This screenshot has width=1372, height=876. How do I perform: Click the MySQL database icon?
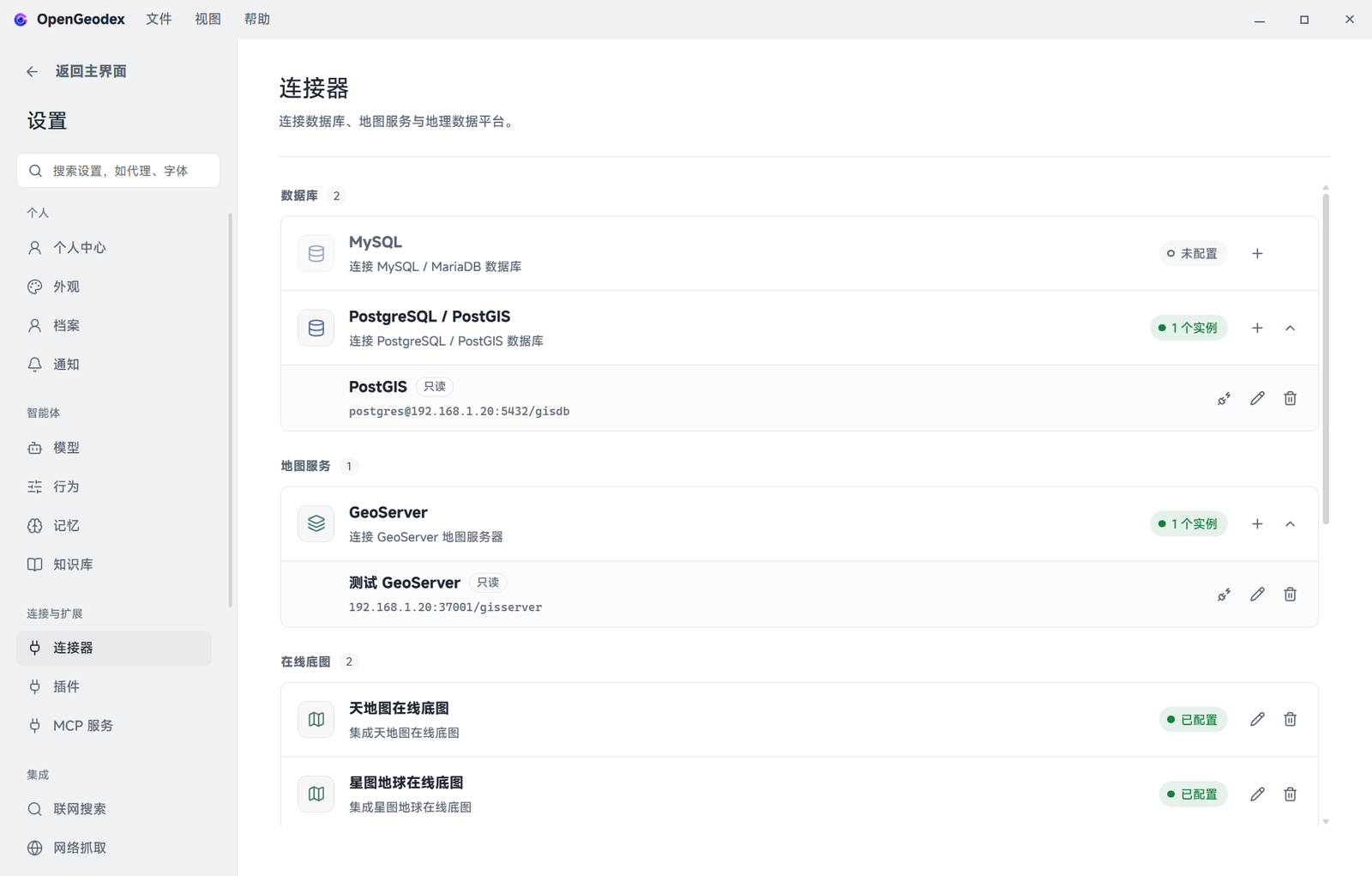316,253
